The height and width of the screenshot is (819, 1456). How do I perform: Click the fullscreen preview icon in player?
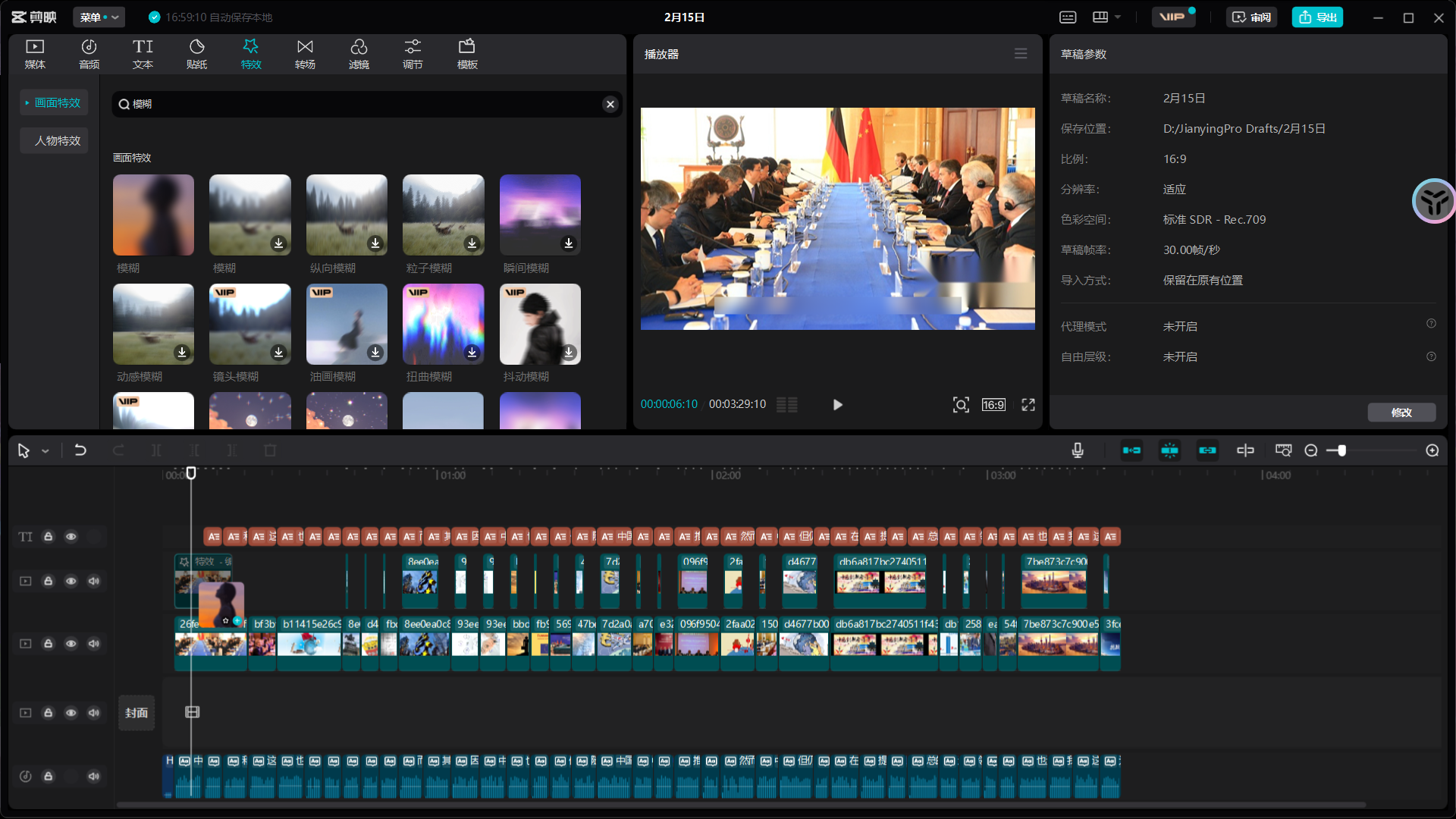[x=1028, y=405]
